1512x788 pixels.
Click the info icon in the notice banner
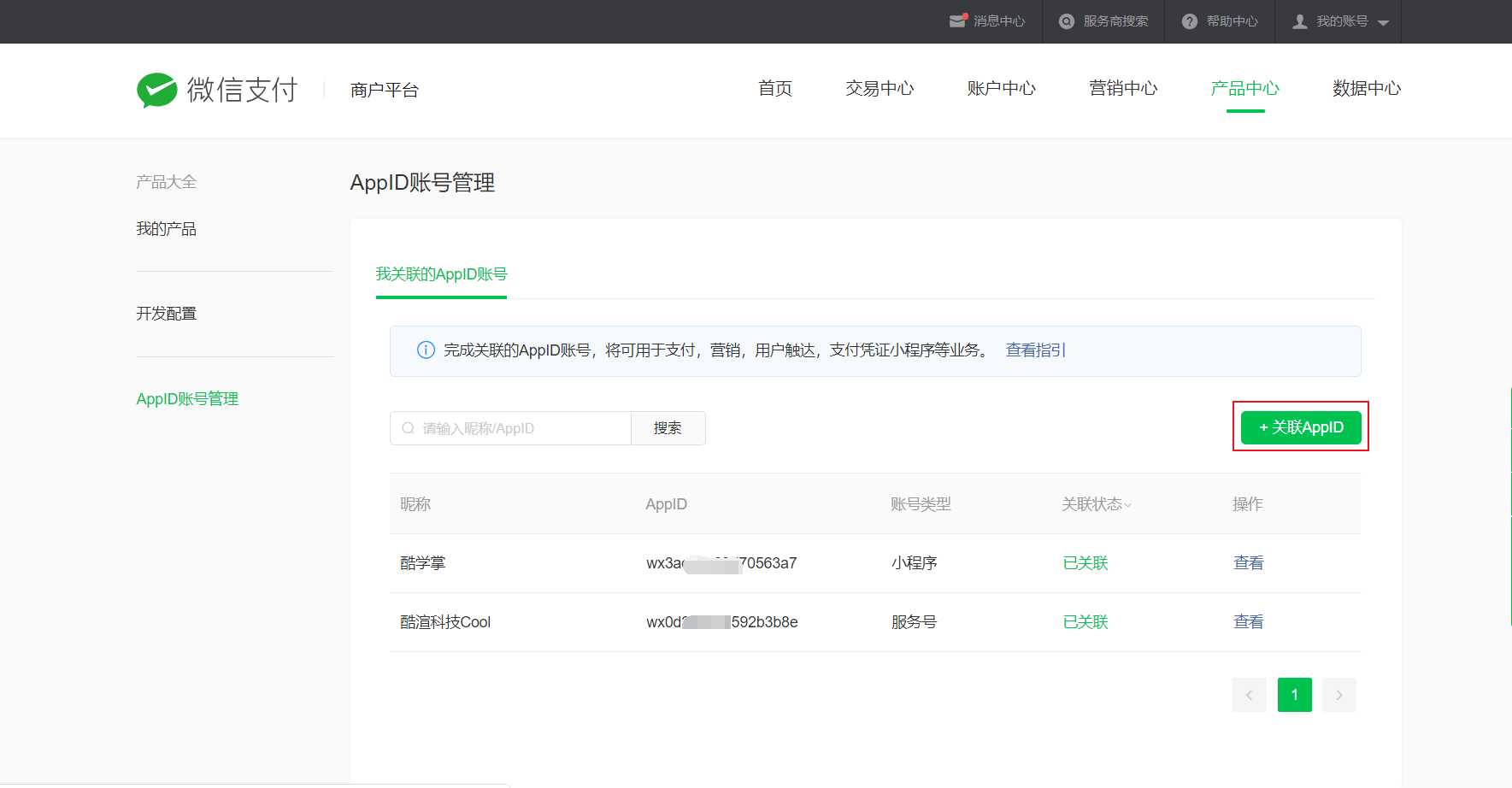425,350
